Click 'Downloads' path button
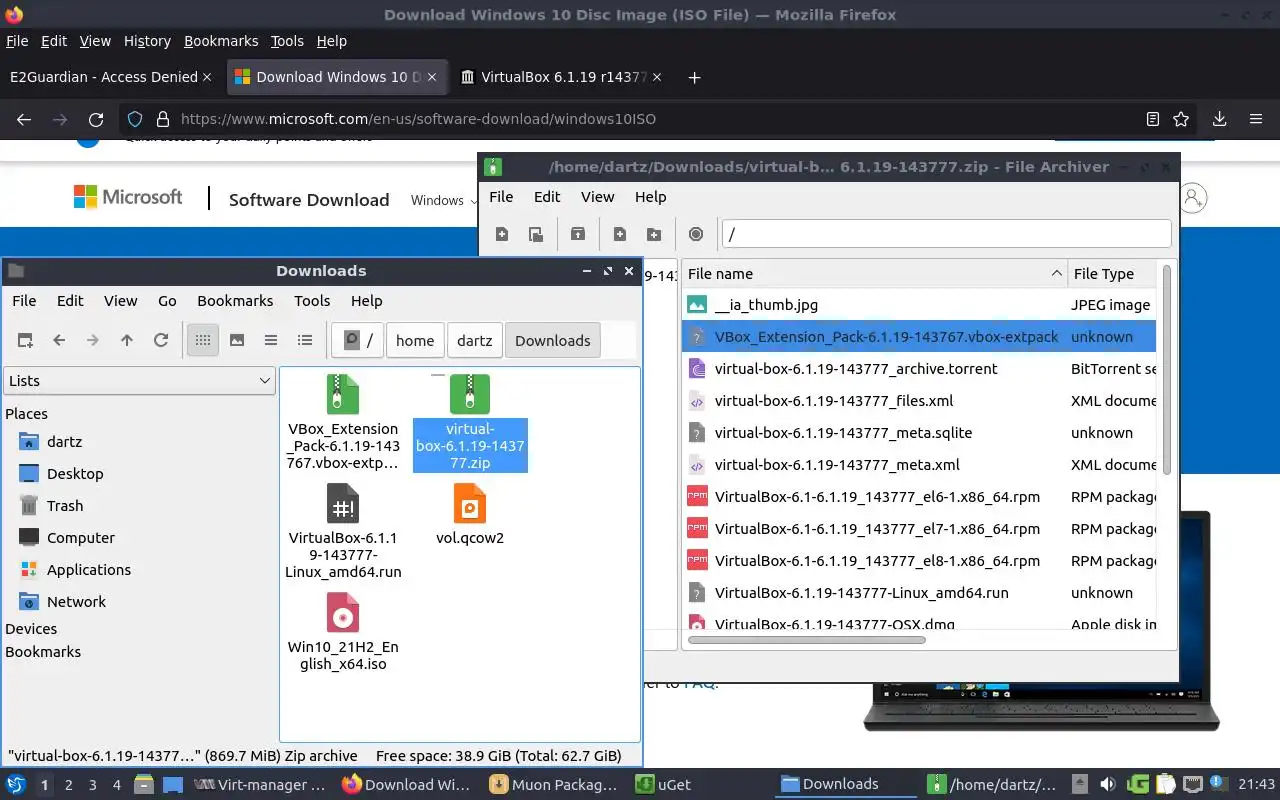This screenshot has width=1280, height=800. (553, 340)
